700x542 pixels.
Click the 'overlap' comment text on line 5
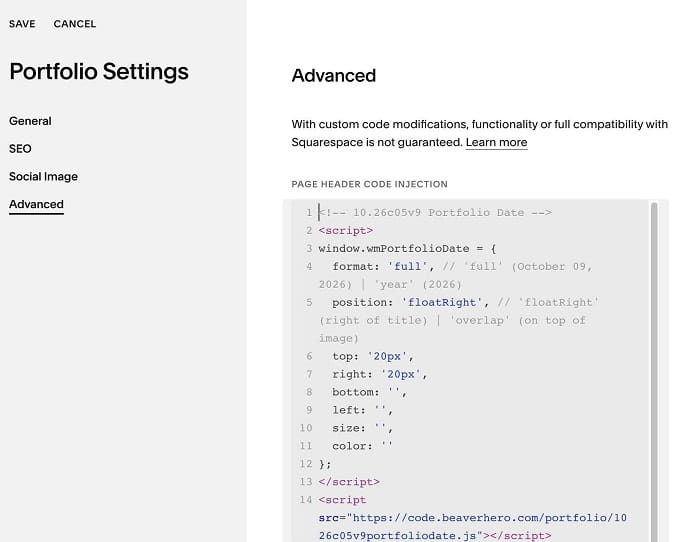tap(479, 320)
